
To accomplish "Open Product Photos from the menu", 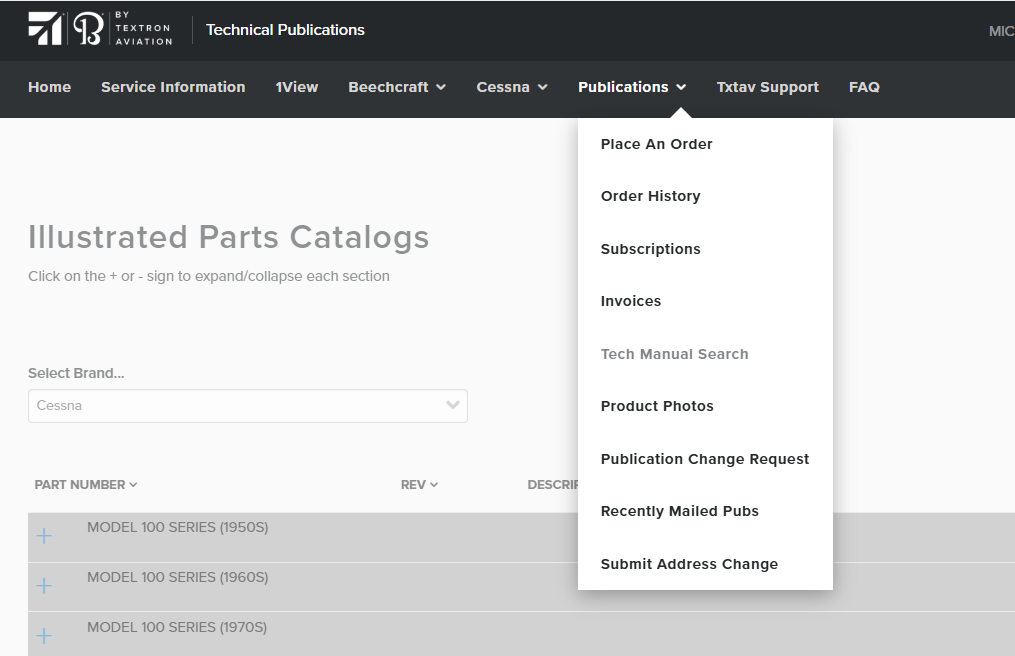I will click(657, 406).
